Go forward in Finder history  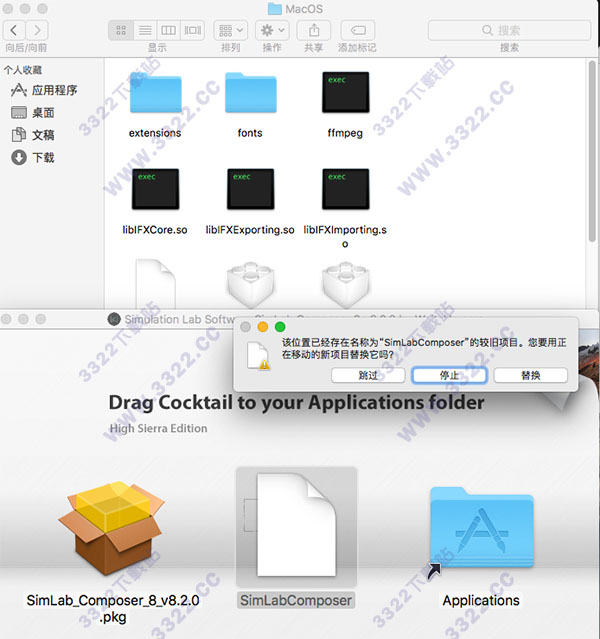tap(37, 30)
